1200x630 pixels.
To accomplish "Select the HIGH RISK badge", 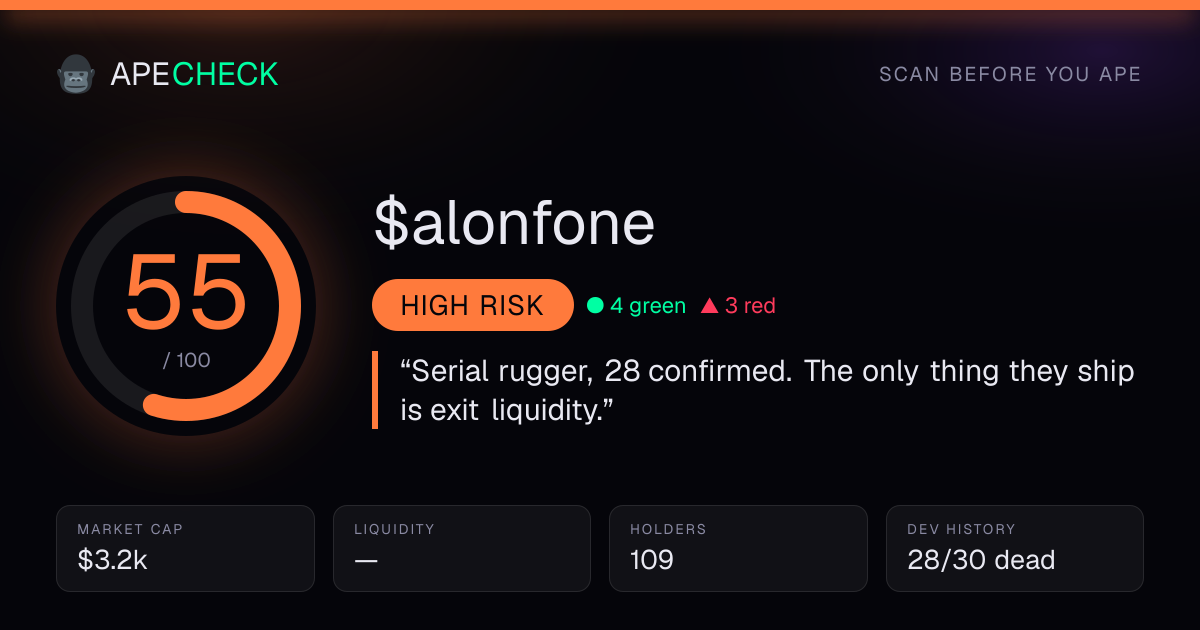I will point(472,305).
